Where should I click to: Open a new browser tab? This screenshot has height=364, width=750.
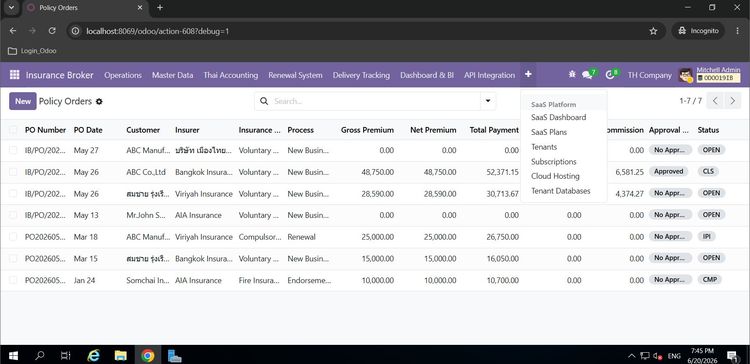(x=160, y=8)
